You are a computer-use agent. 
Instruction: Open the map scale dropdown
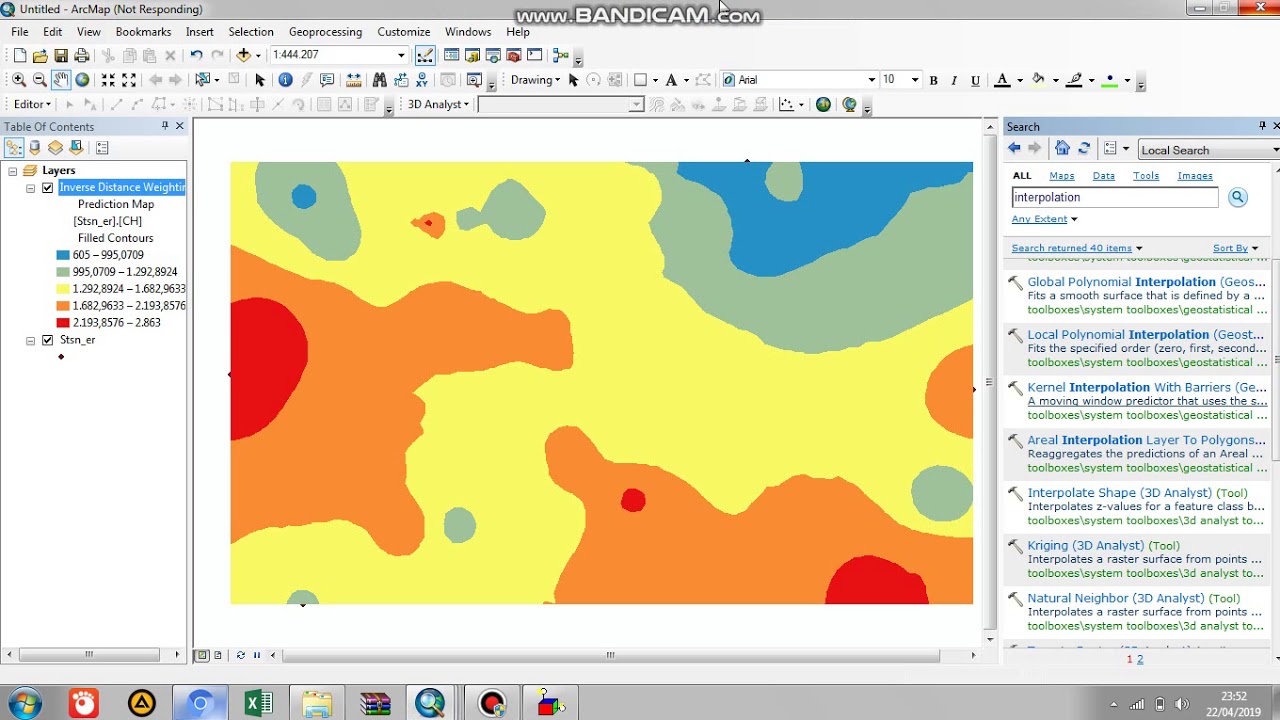click(401, 56)
